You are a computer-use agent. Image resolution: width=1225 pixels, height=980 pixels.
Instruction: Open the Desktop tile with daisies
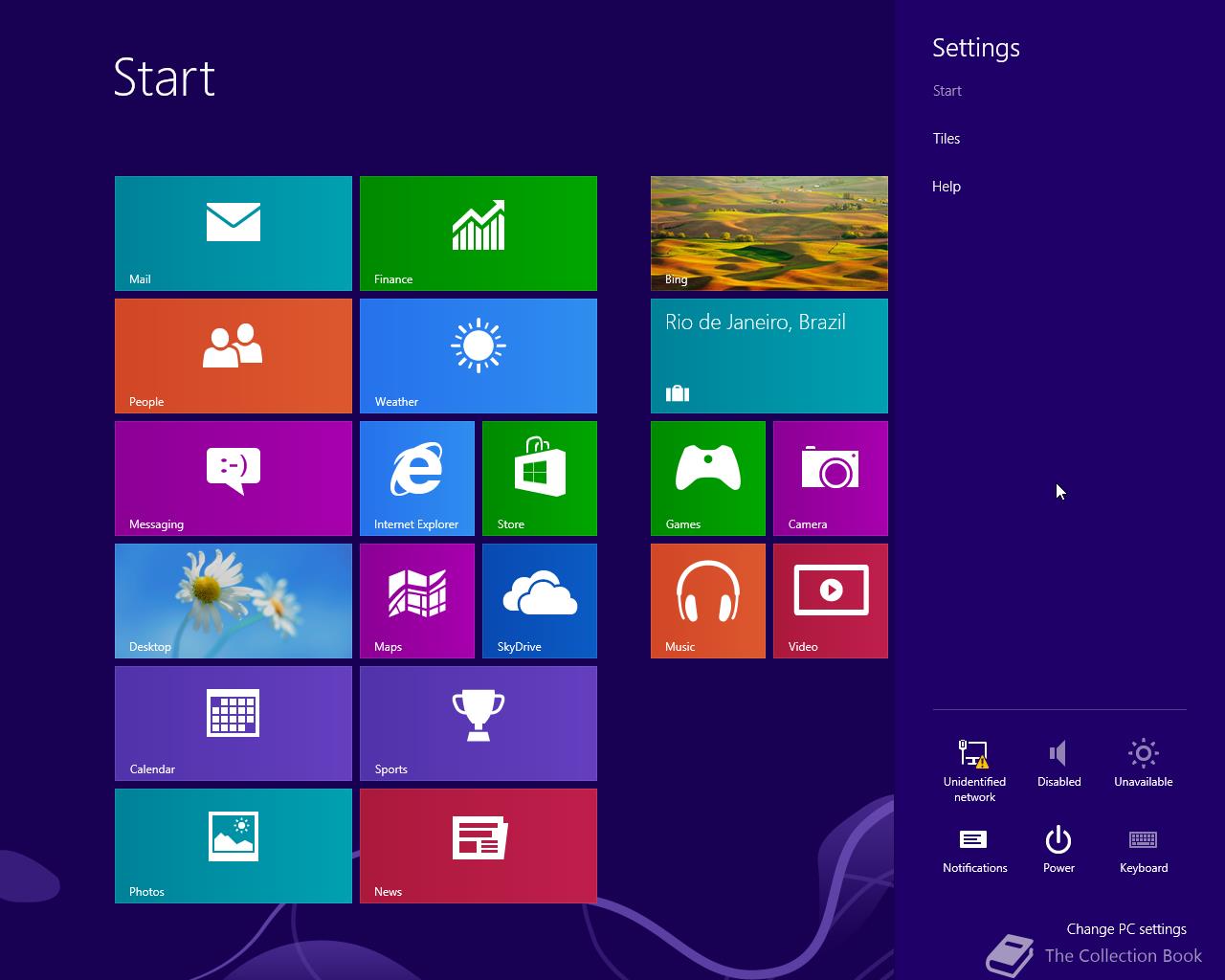[234, 601]
